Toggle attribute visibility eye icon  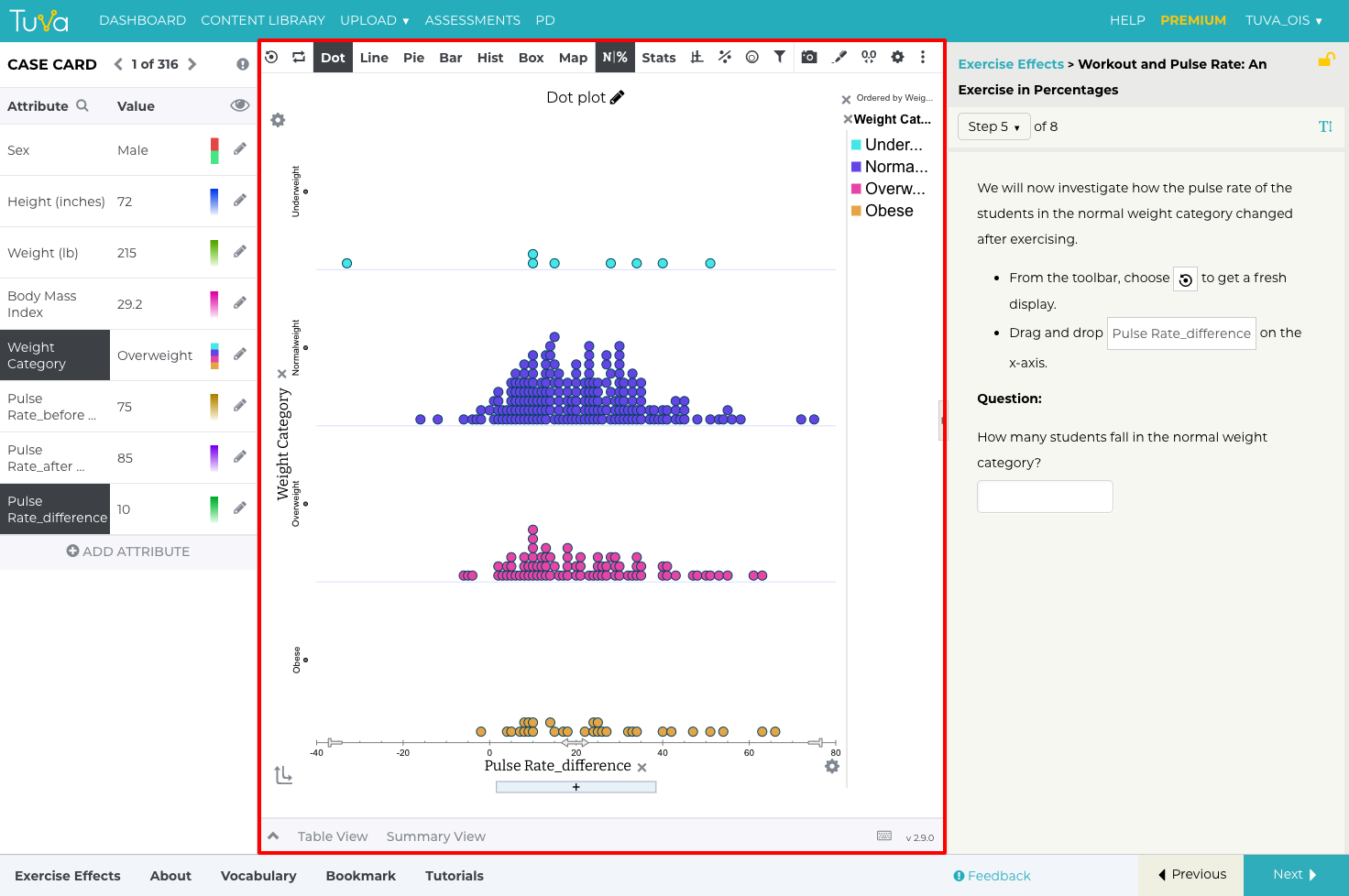(240, 105)
